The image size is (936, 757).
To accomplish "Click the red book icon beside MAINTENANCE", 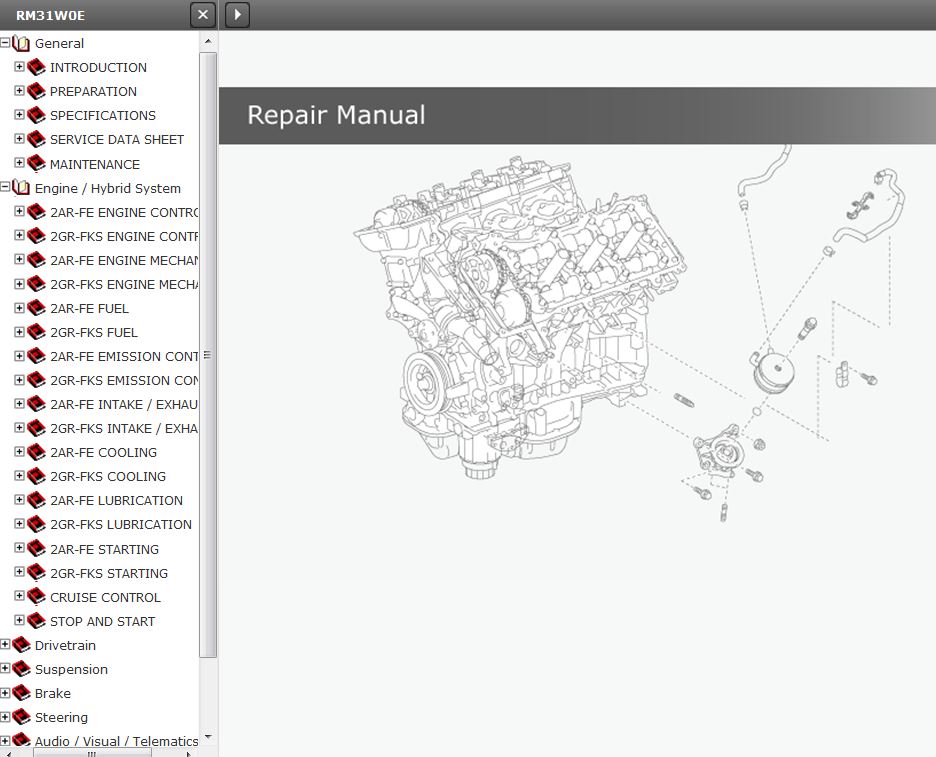I will pyautogui.click(x=37, y=164).
